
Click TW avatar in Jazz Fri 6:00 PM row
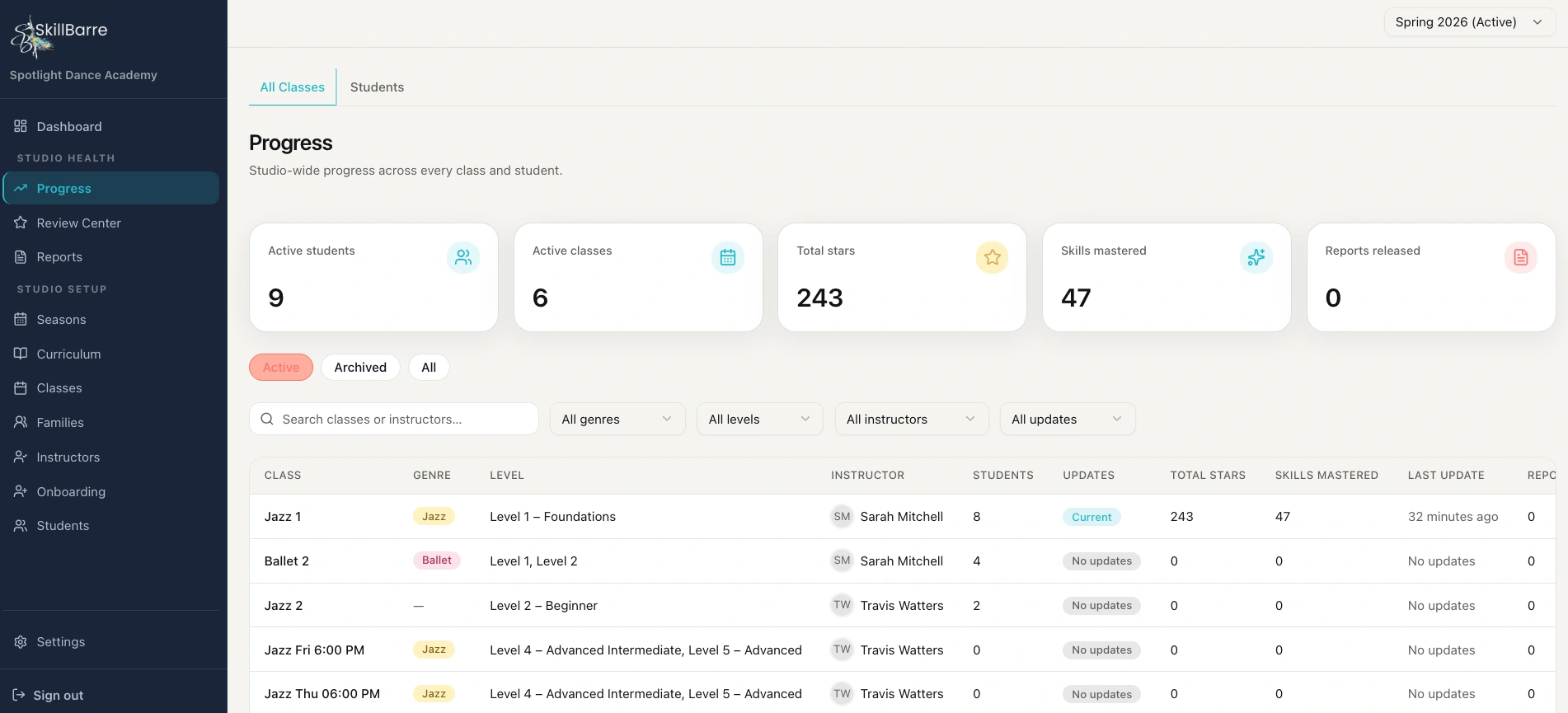pos(842,650)
